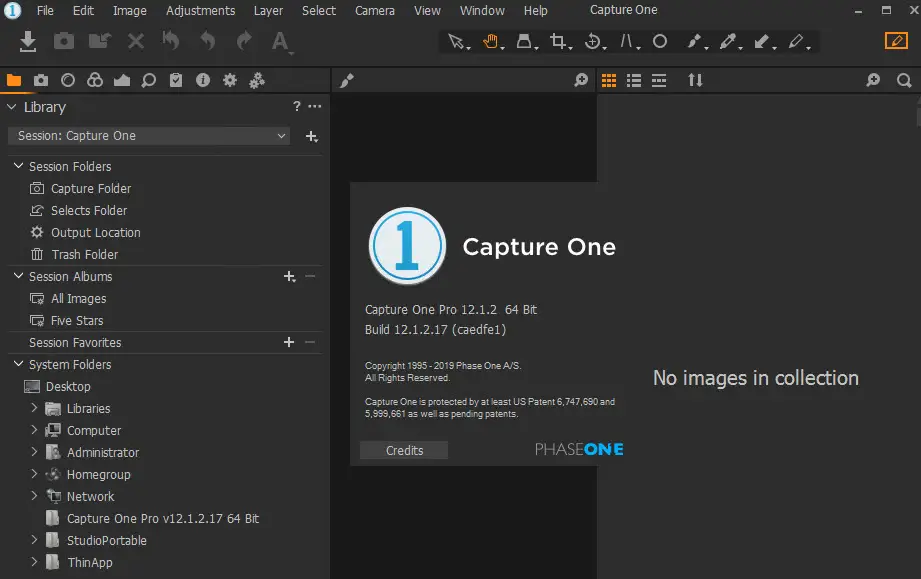Open the File menu
This screenshot has height=579, width=921.
click(45, 11)
